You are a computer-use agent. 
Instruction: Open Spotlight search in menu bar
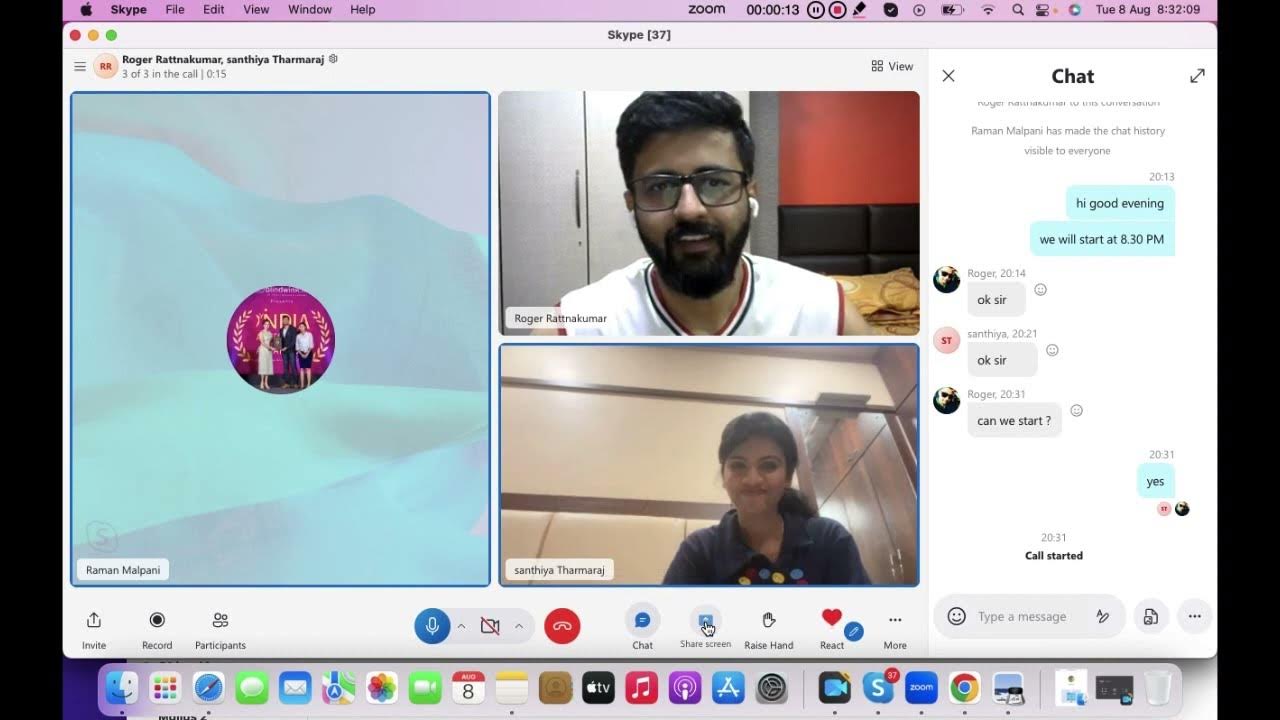[1018, 9]
